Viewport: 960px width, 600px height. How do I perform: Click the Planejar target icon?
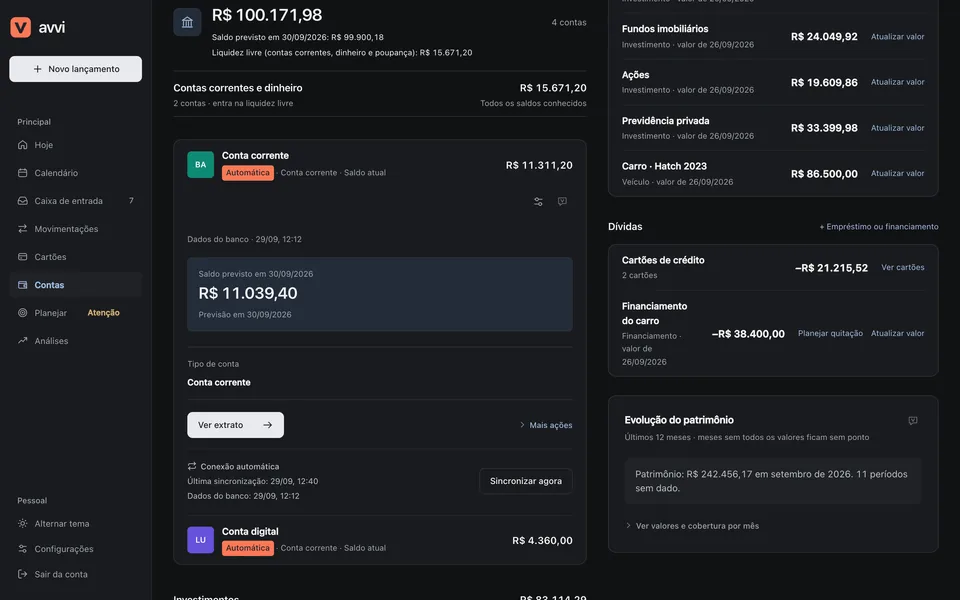[x=23, y=312]
